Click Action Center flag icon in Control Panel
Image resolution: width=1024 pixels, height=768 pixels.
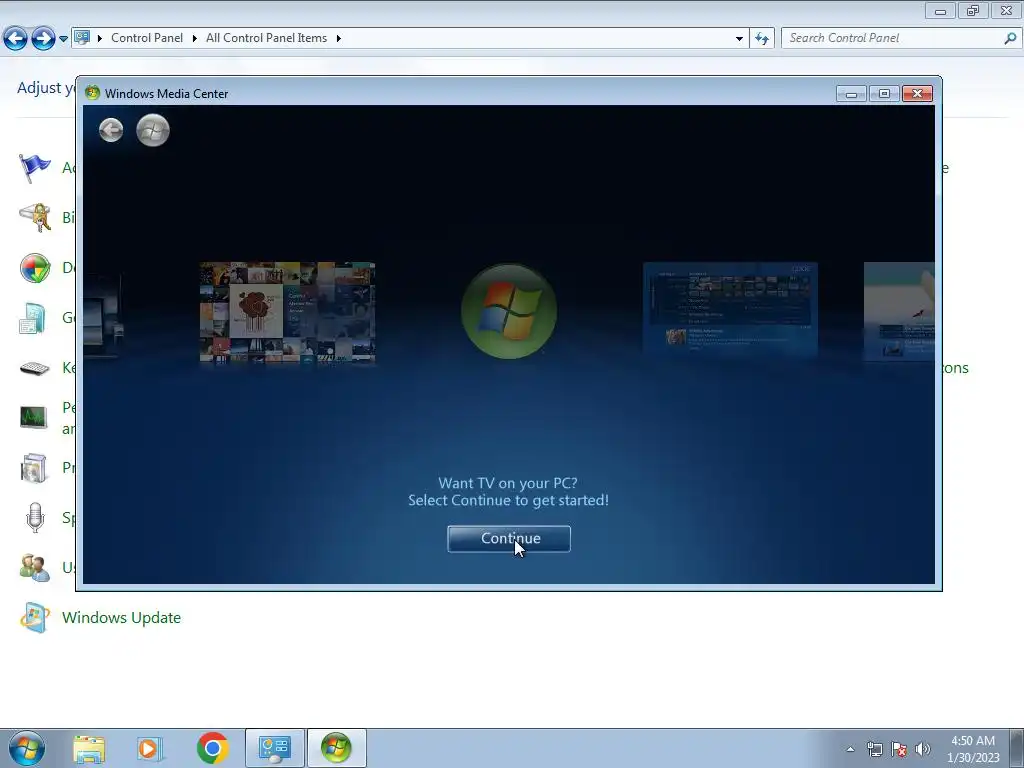pos(35,168)
